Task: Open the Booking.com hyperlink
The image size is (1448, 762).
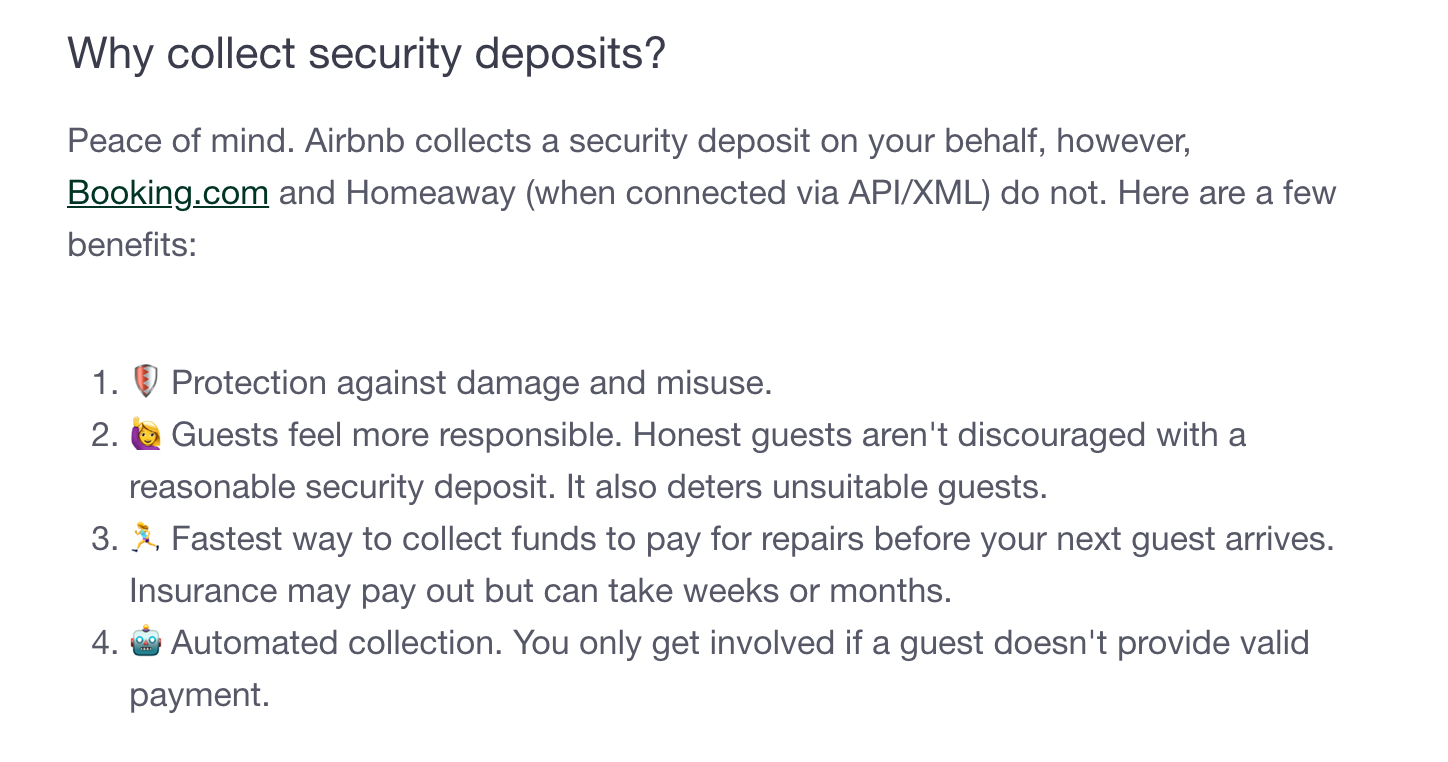Action: tap(168, 192)
